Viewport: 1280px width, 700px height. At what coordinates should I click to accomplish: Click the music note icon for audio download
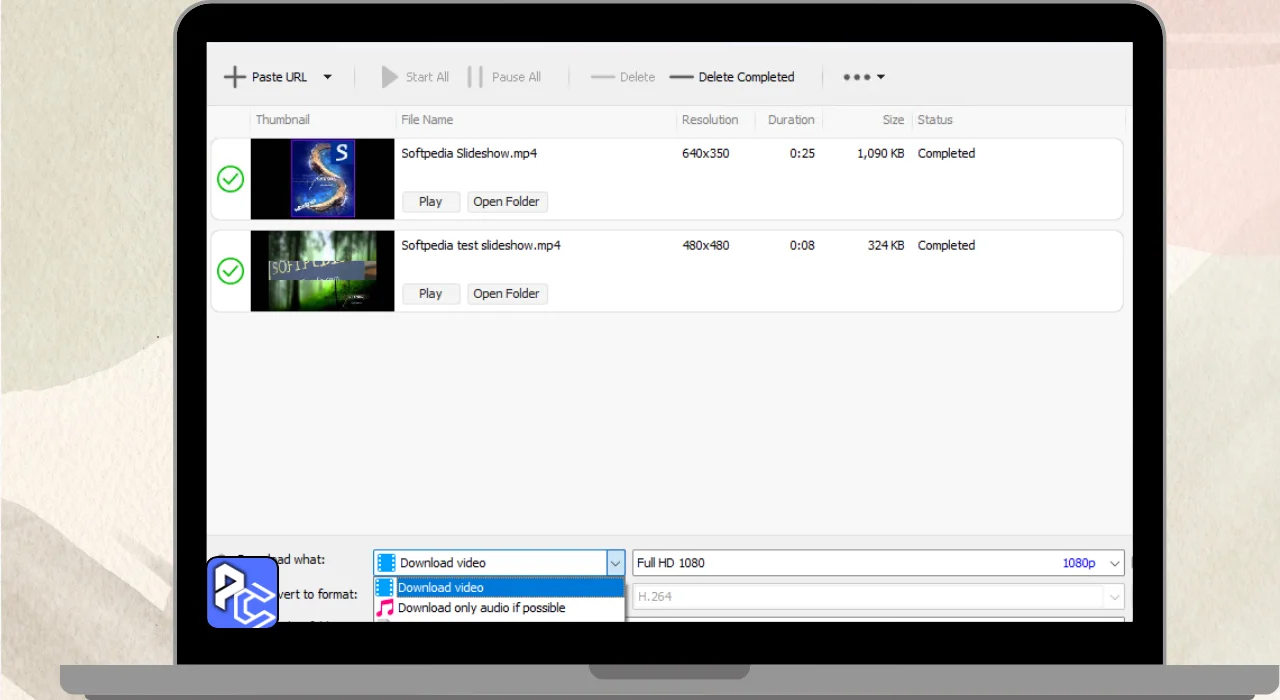coord(385,608)
